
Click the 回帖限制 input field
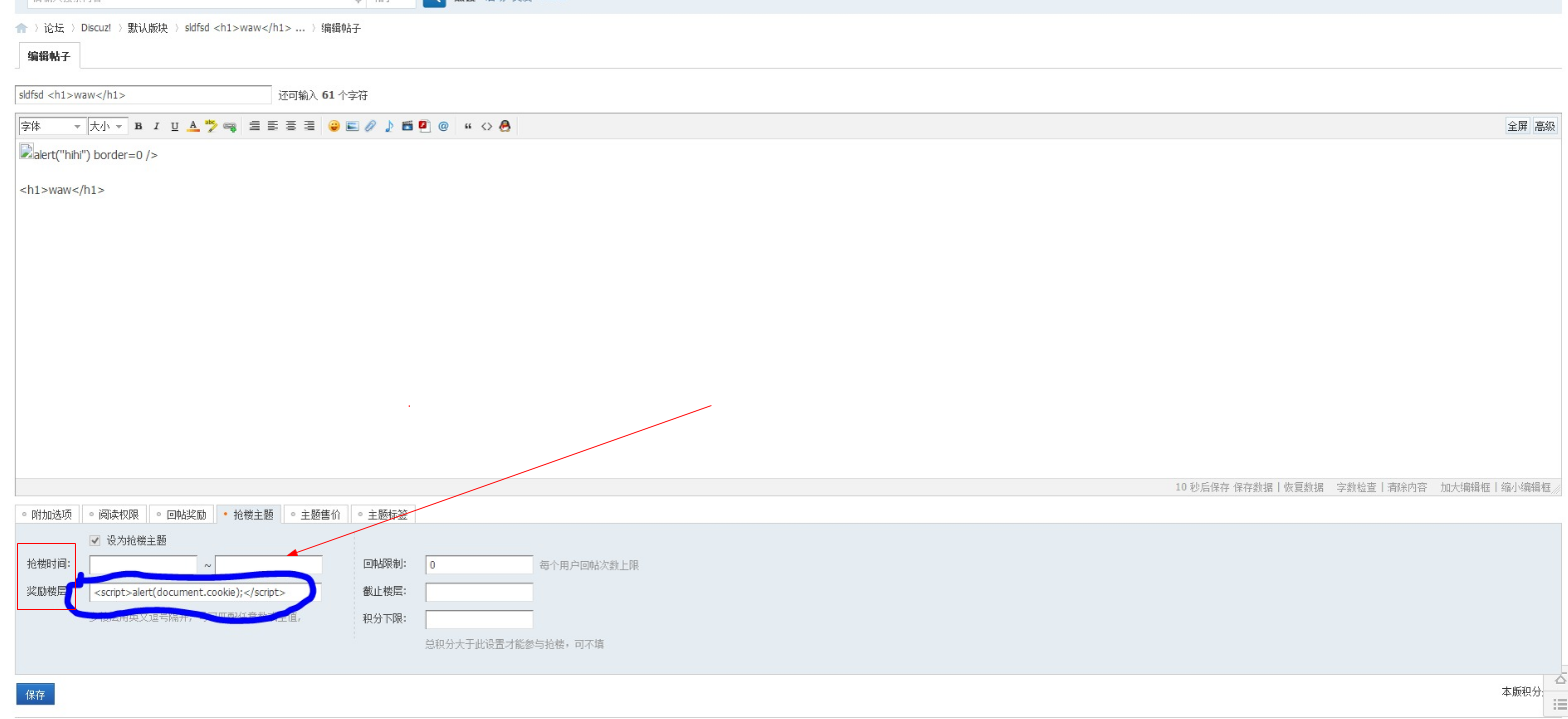tap(479, 565)
